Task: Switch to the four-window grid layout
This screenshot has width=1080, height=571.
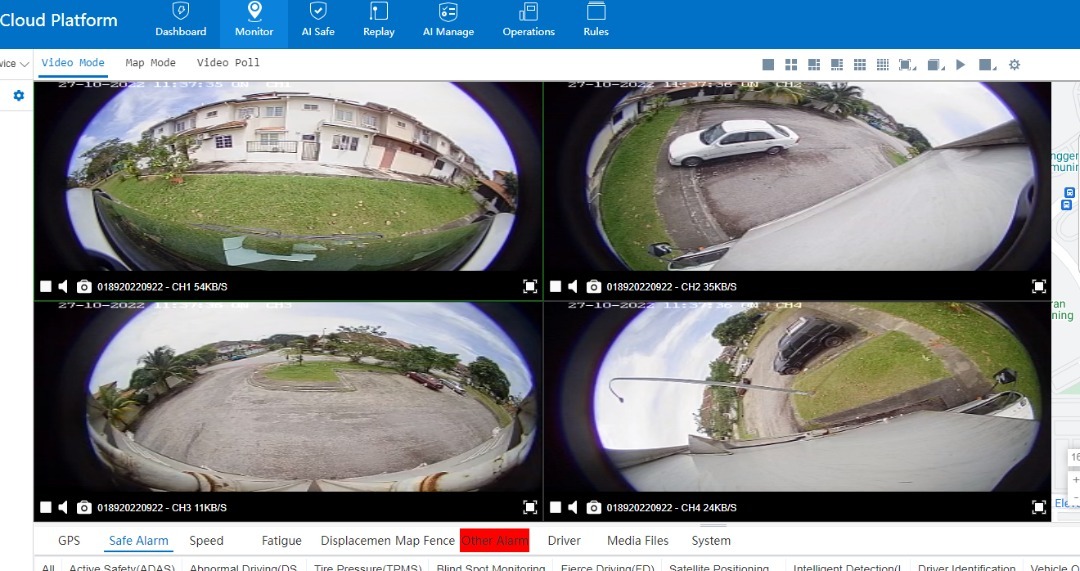Action: click(791, 65)
